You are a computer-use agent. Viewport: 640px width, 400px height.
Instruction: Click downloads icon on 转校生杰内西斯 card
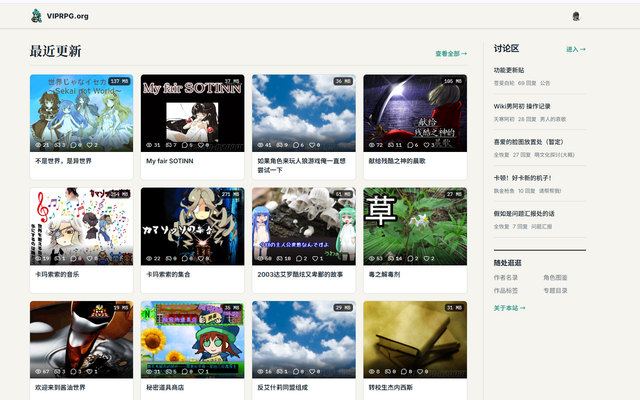tap(388, 371)
